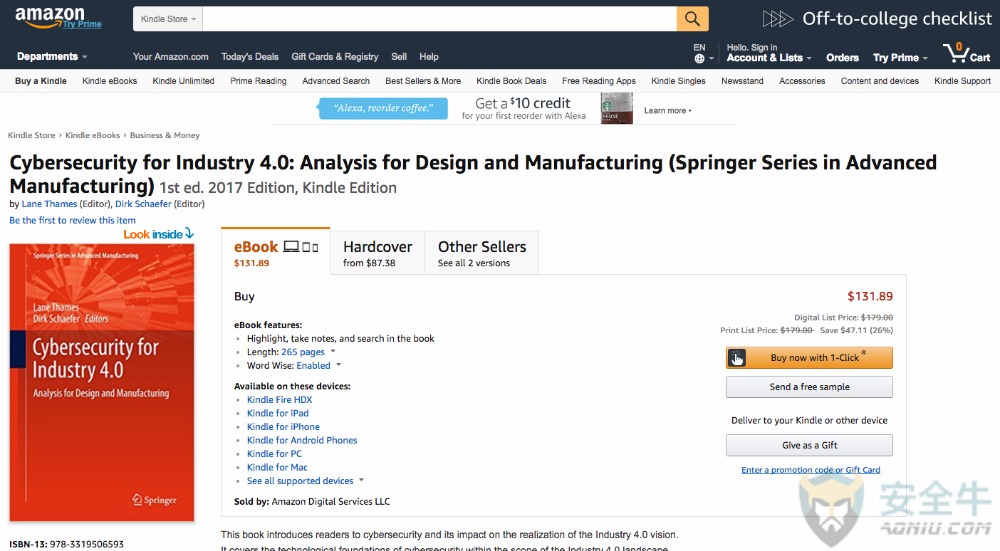Open Prime Reading menu item
Viewport: 1000px width, 551px height.
pos(258,81)
